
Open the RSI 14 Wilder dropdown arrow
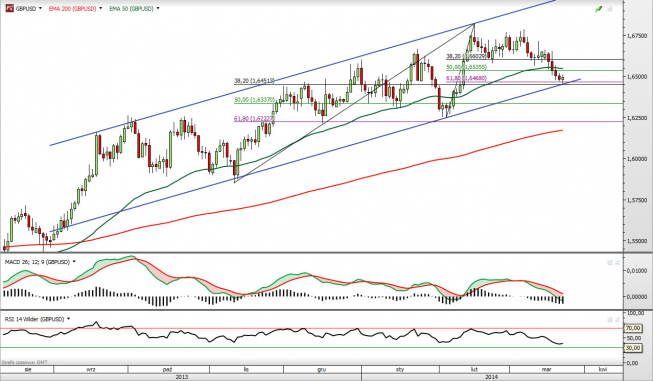[68, 319]
